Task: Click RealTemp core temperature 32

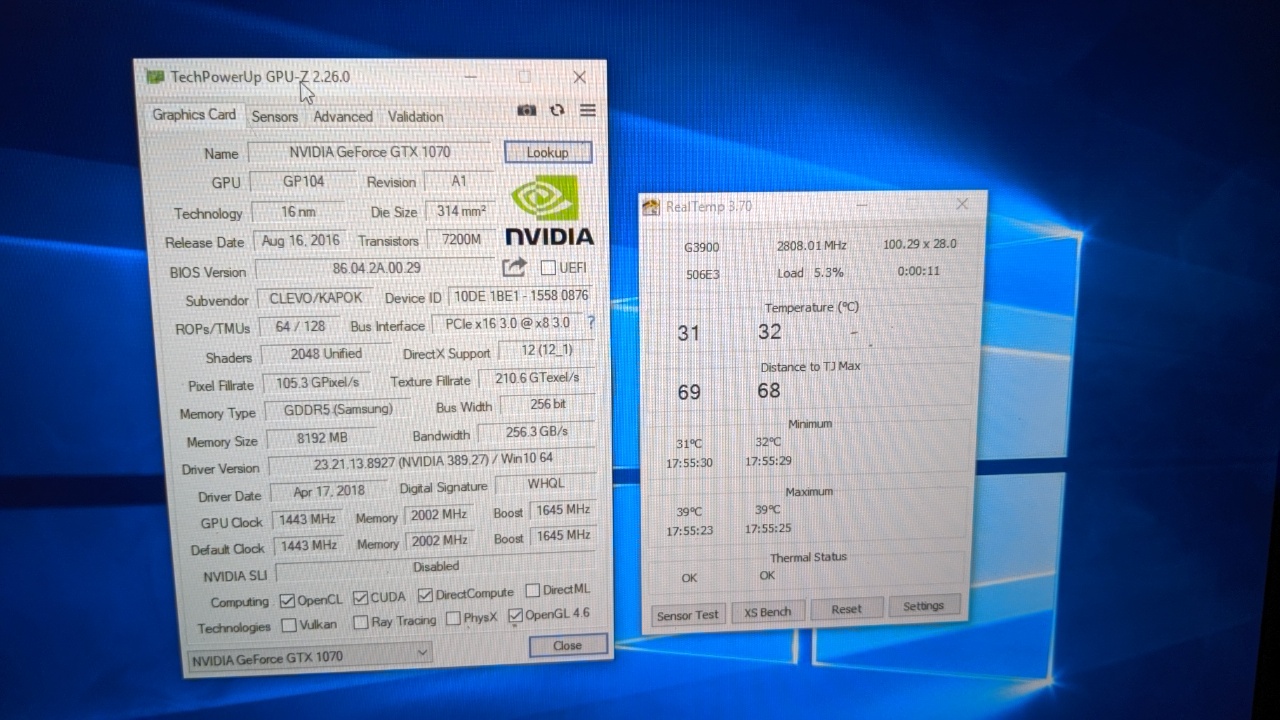Action: 769,332
